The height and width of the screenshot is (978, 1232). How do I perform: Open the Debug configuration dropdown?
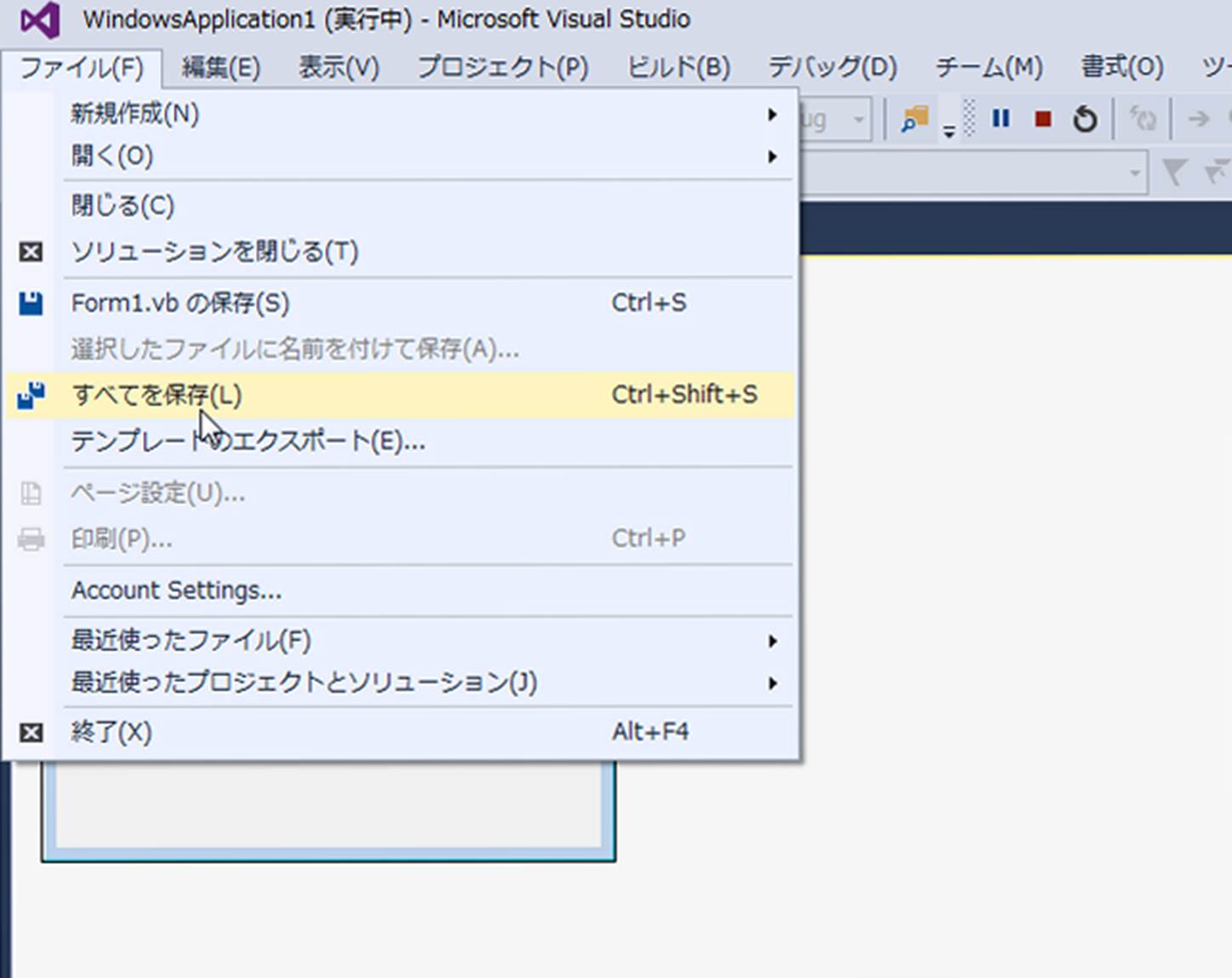click(x=858, y=120)
